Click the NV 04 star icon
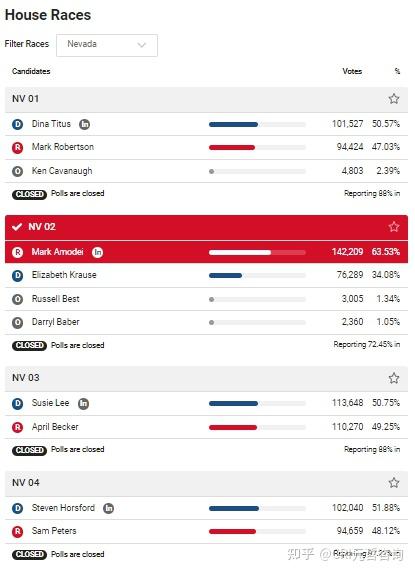The width and height of the screenshot is (415, 575). coord(394,483)
